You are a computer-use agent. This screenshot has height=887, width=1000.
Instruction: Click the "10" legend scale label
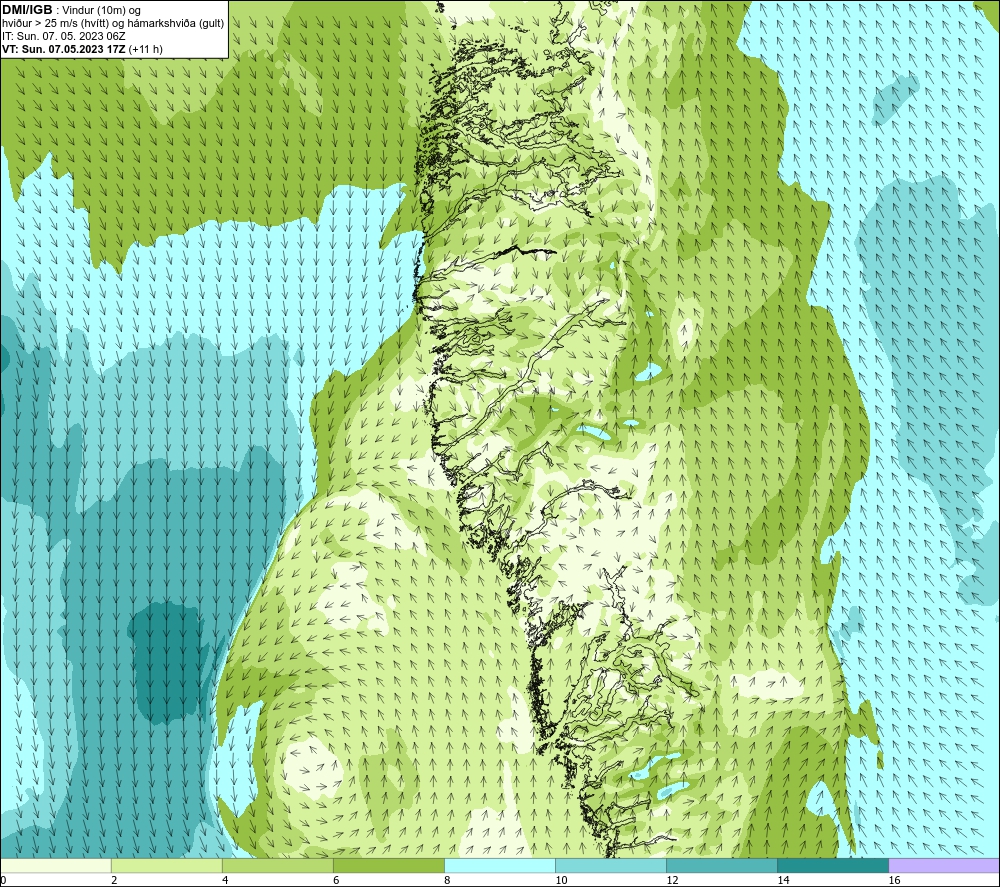(561, 880)
